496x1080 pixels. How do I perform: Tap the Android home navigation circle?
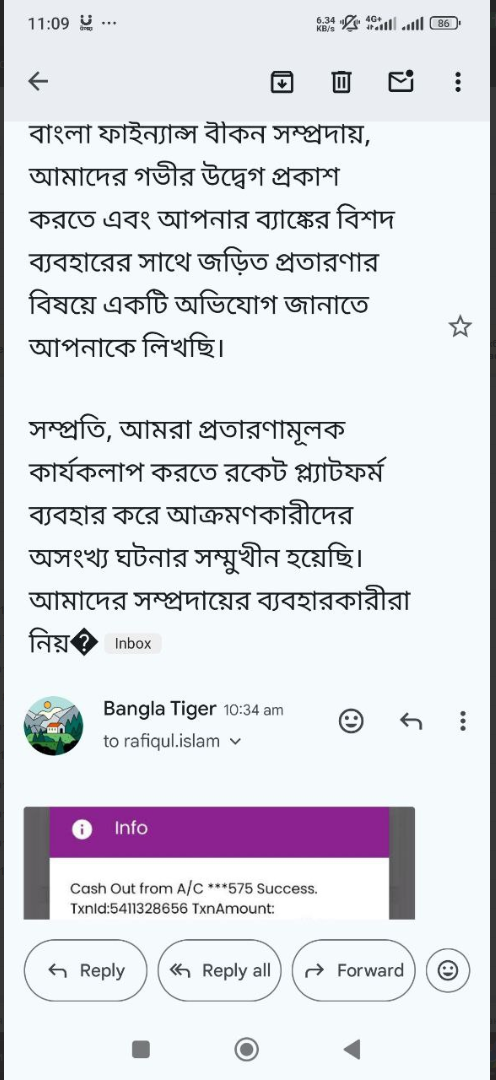tap(247, 1049)
